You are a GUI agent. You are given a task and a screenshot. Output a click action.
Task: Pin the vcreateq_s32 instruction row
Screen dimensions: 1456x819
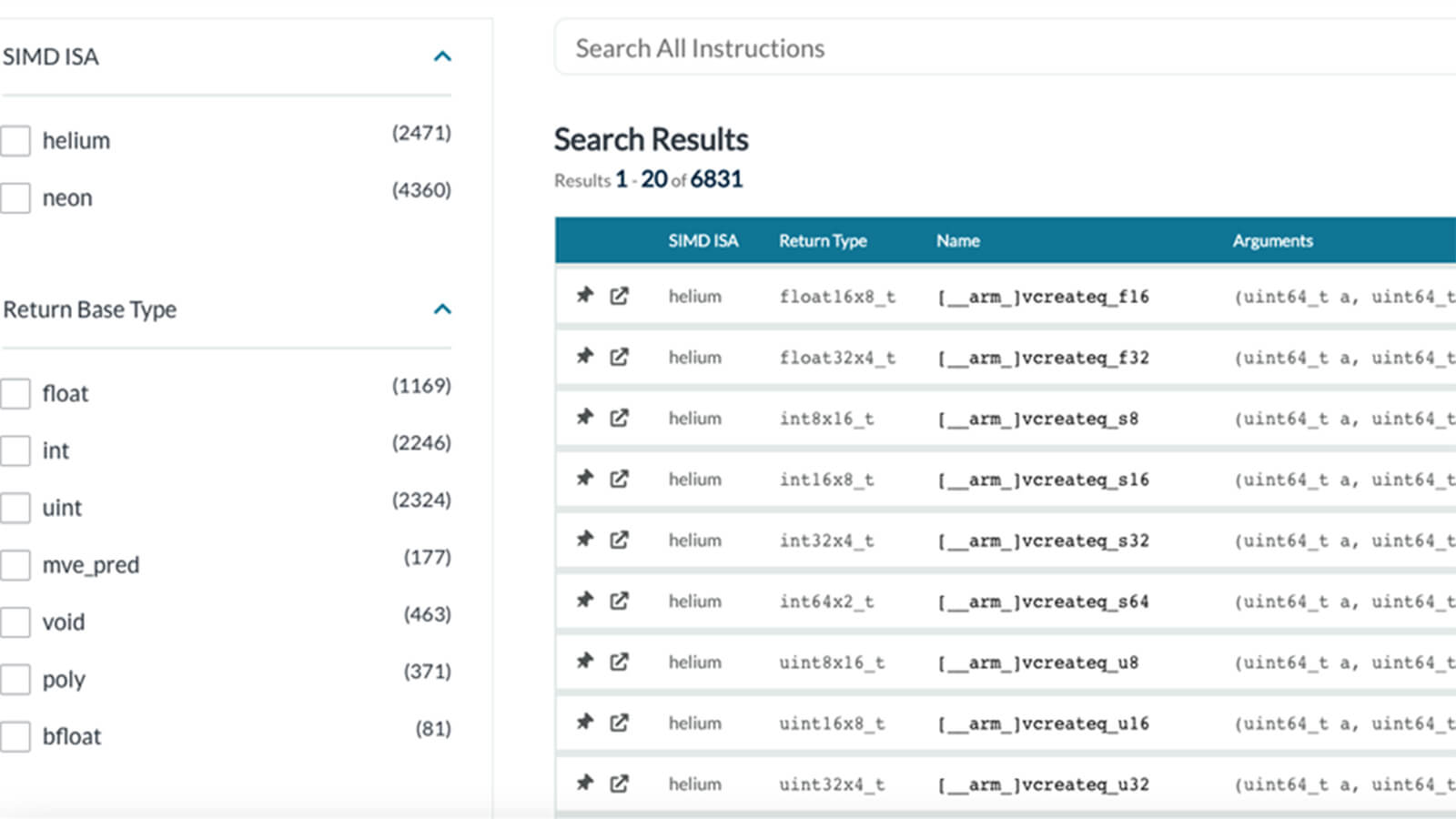[584, 539]
